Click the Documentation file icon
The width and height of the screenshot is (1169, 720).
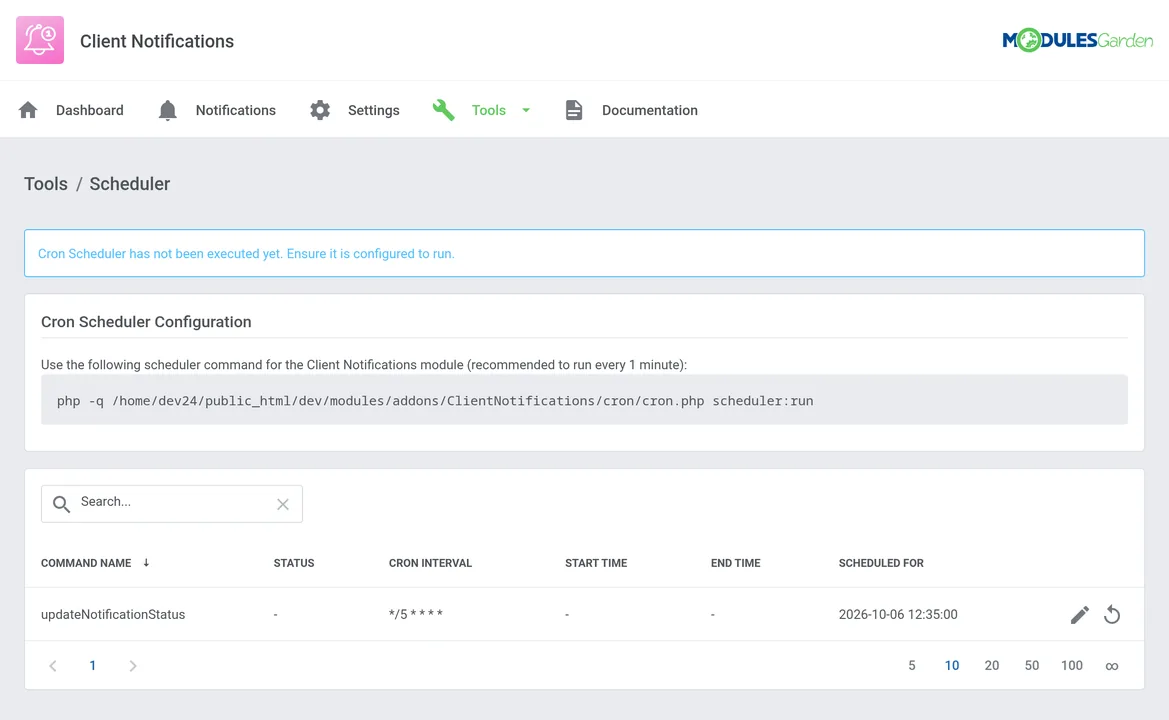[x=573, y=110]
